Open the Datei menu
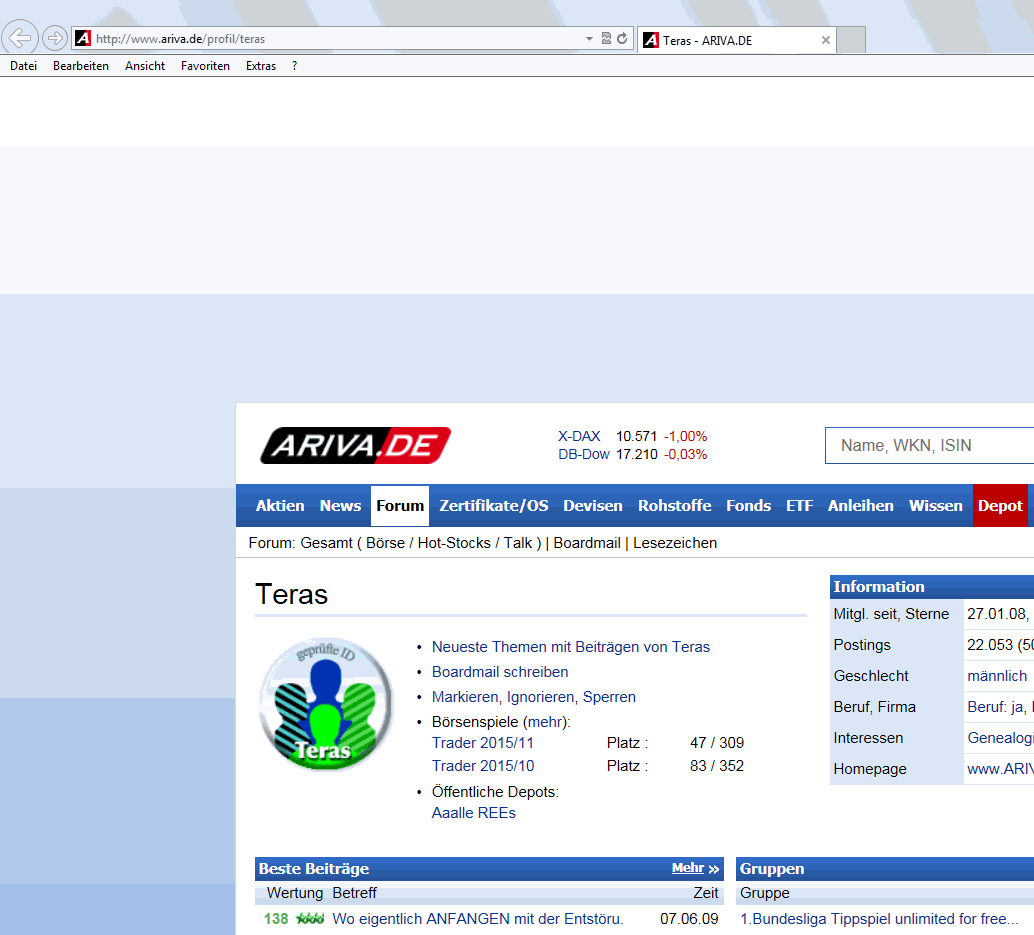The height and width of the screenshot is (935, 1034). coord(23,66)
